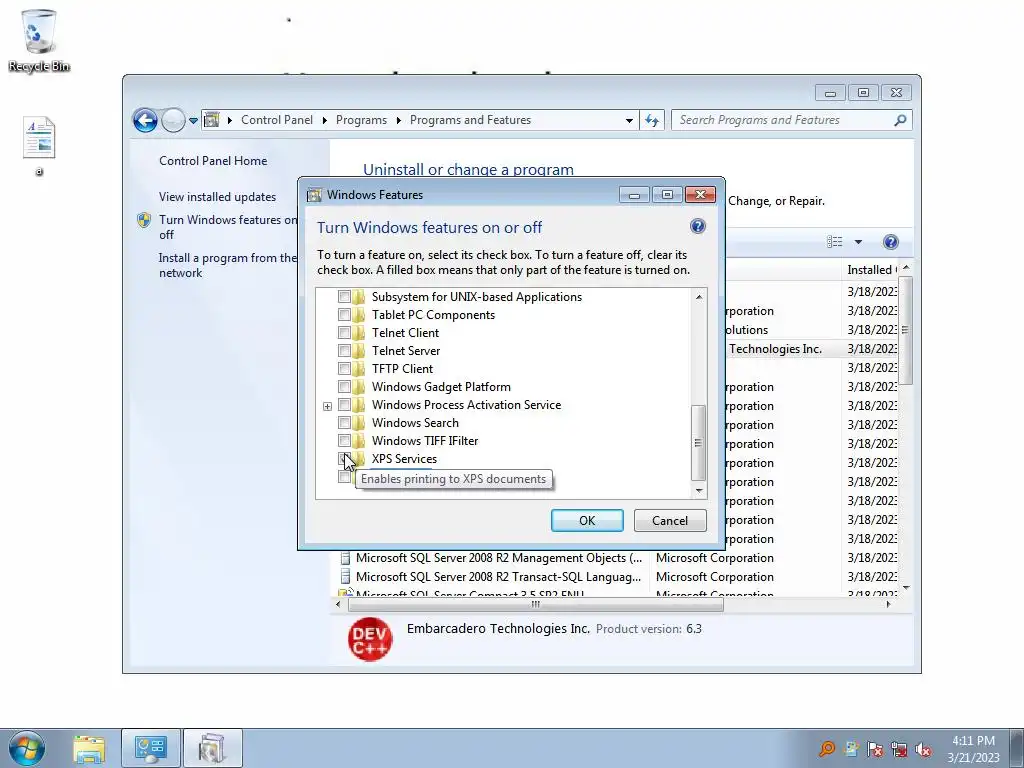The image size is (1024, 768).
Task: Expand Windows Process Activation Service tree node
Action: [327, 406]
